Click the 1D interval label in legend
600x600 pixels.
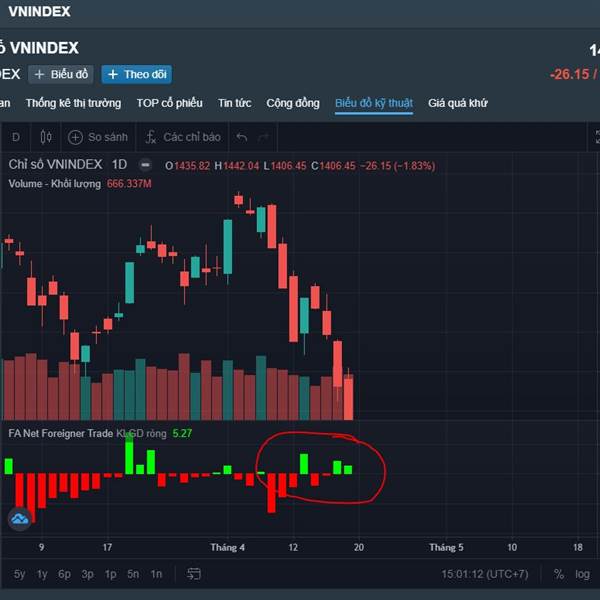tap(119, 165)
